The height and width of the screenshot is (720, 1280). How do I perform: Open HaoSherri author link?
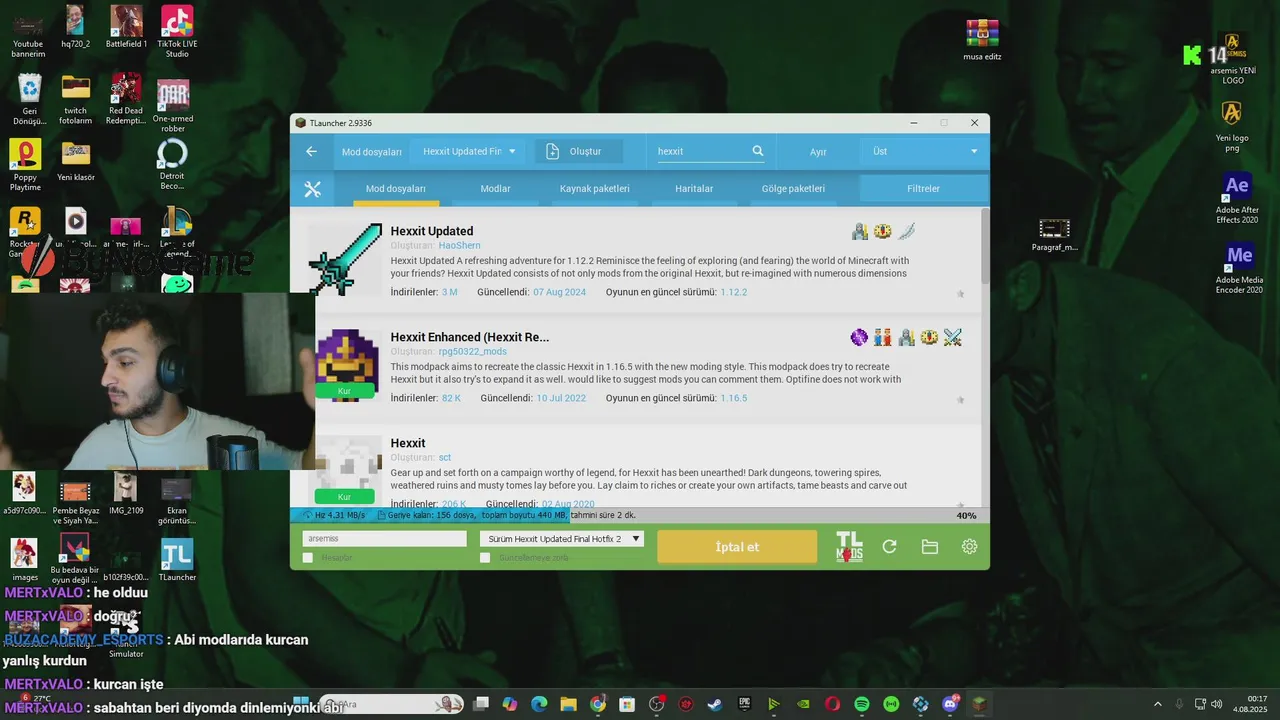coord(459,245)
